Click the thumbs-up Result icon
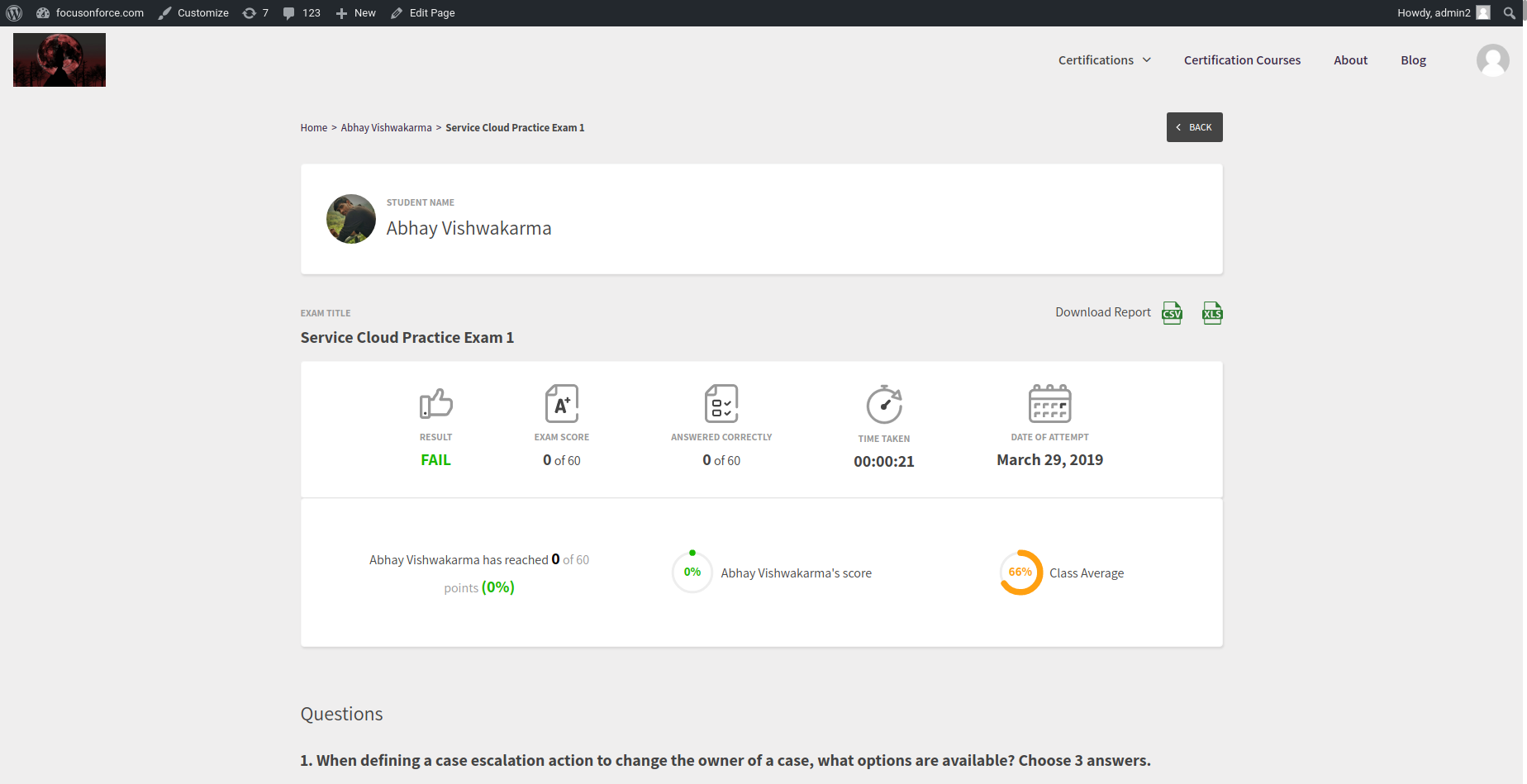 click(436, 404)
